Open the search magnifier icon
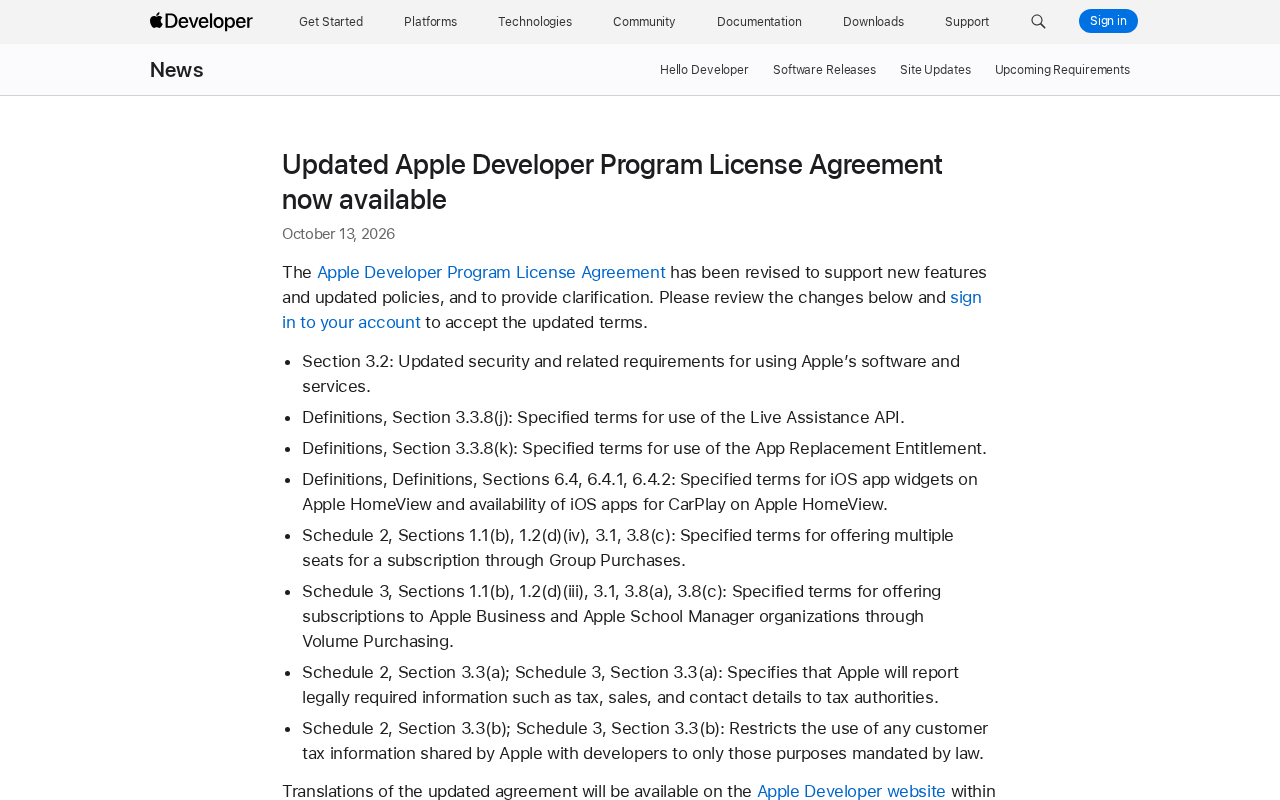 tap(1038, 22)
